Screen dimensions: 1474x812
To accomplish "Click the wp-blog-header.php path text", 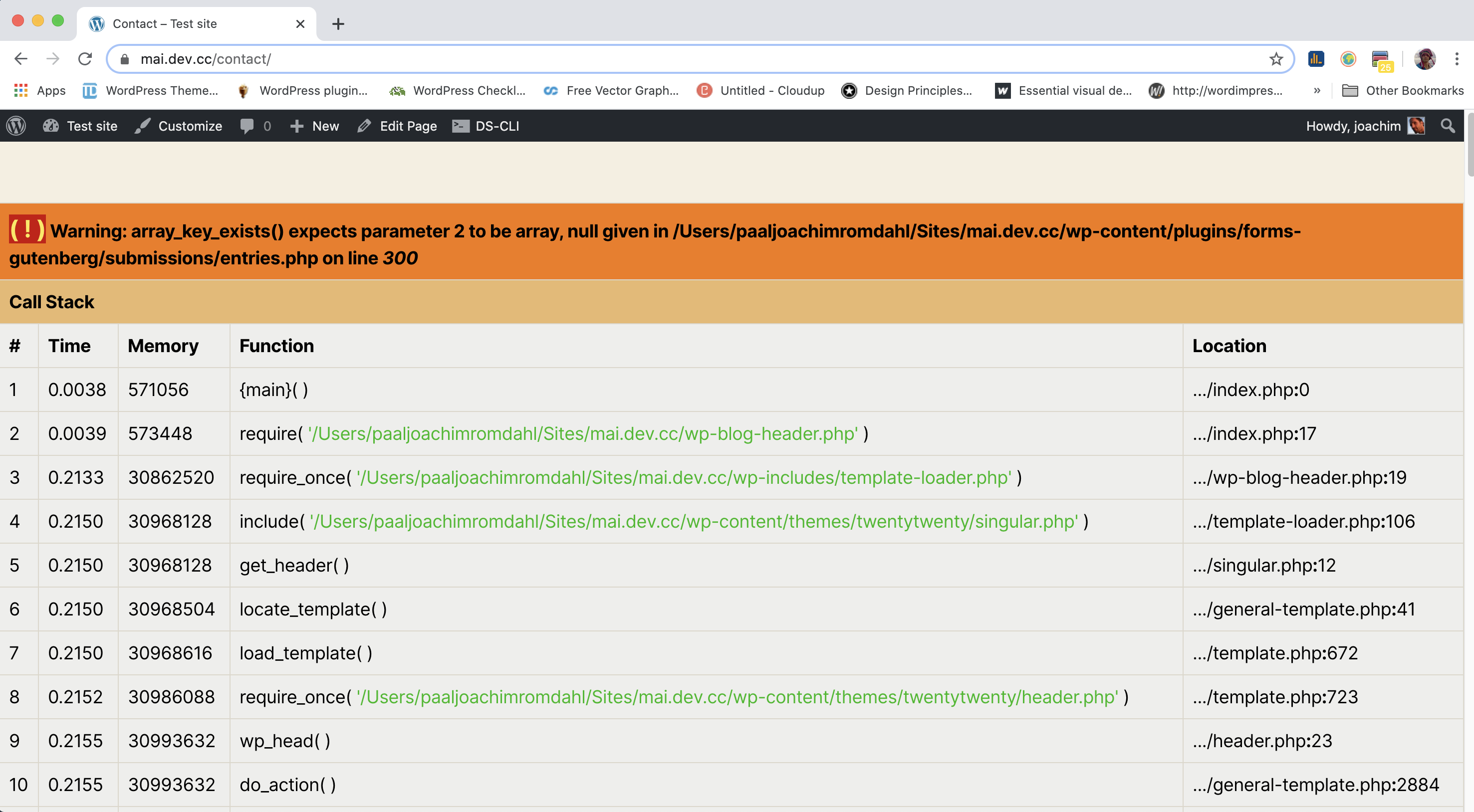I will 582,433.
